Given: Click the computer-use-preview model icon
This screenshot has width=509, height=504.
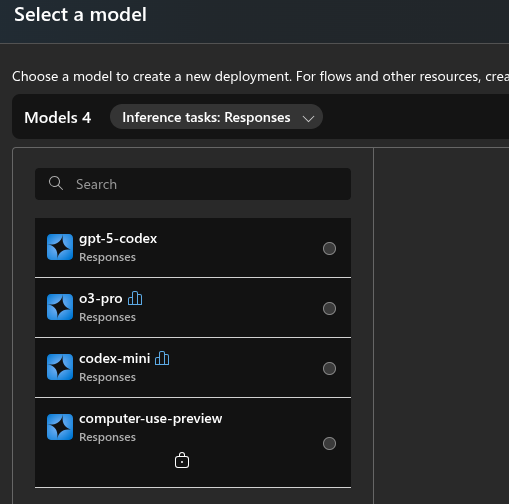Looking at the screenshot, I should (60, 427).
